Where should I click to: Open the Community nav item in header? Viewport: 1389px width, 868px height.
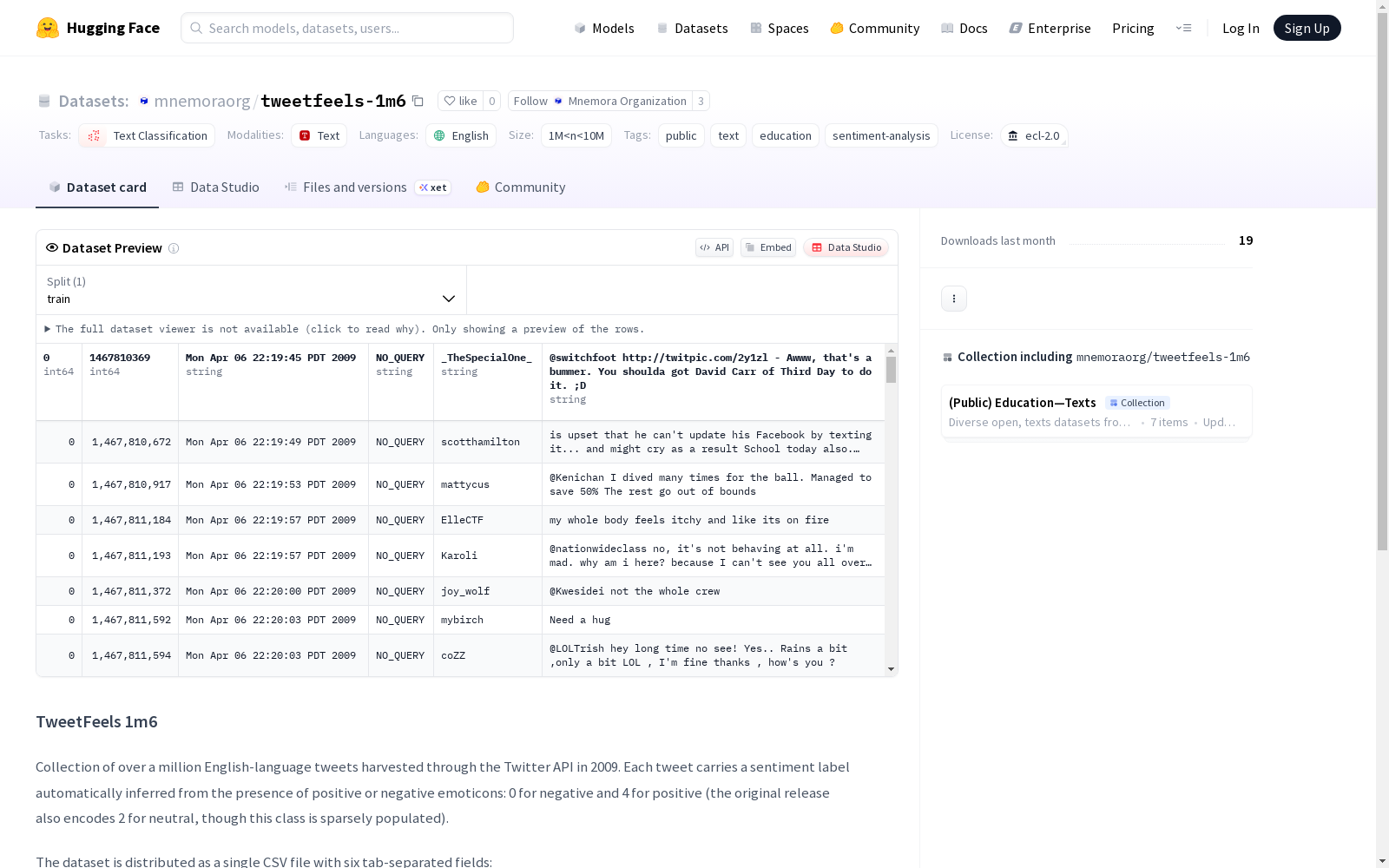875,28
